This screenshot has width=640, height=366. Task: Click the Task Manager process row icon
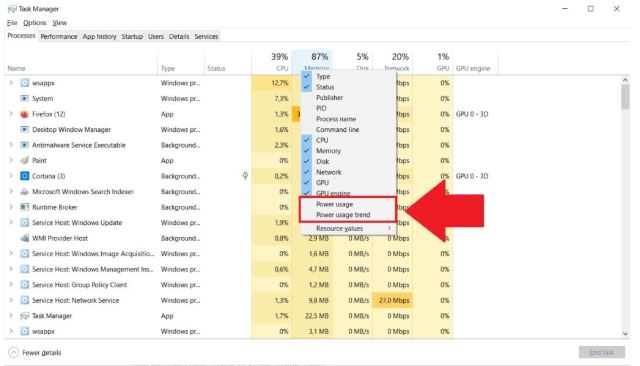[x=24, y=316]
